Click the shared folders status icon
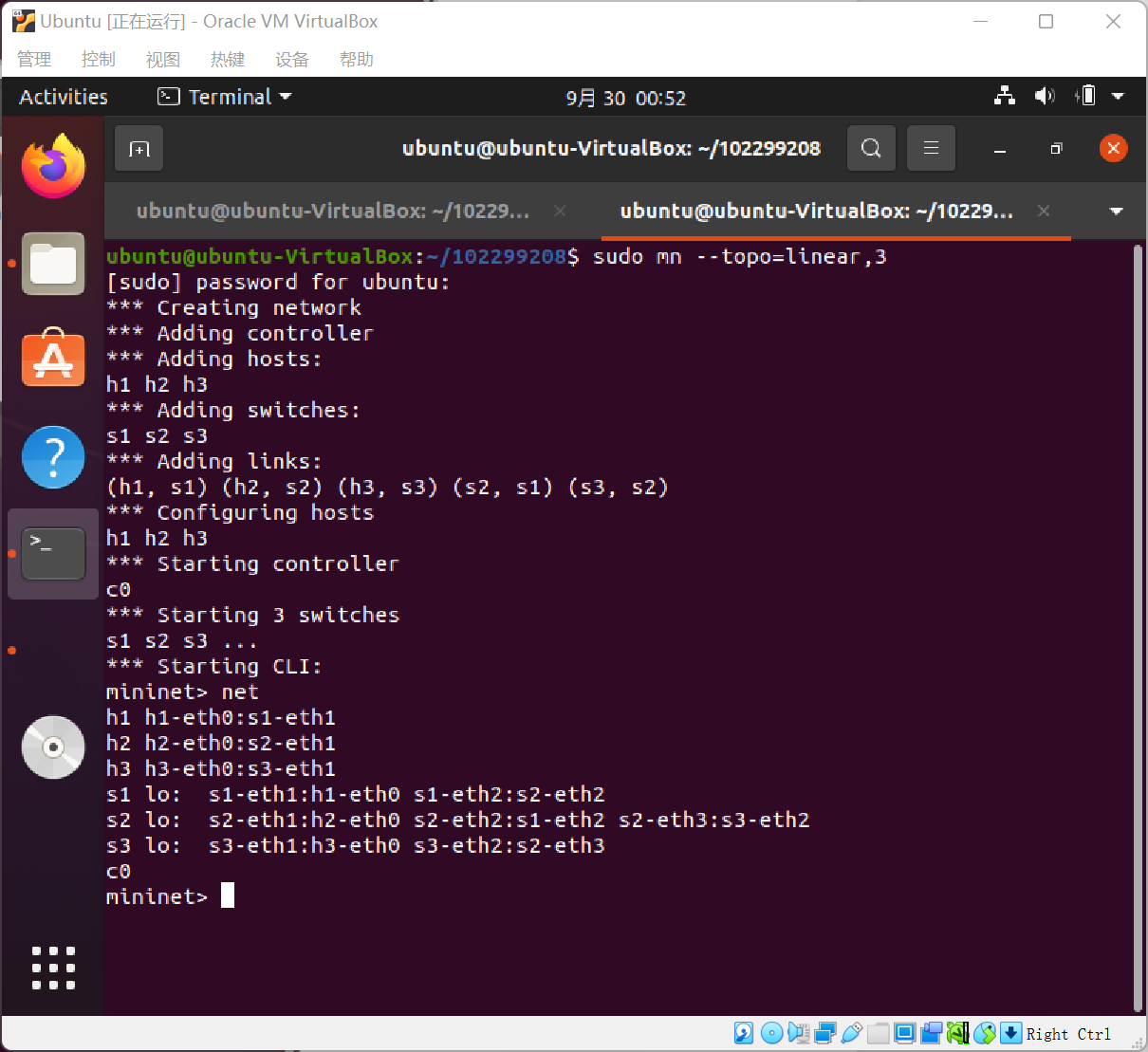The image size is (1148, 1052). pos(878,1033)
